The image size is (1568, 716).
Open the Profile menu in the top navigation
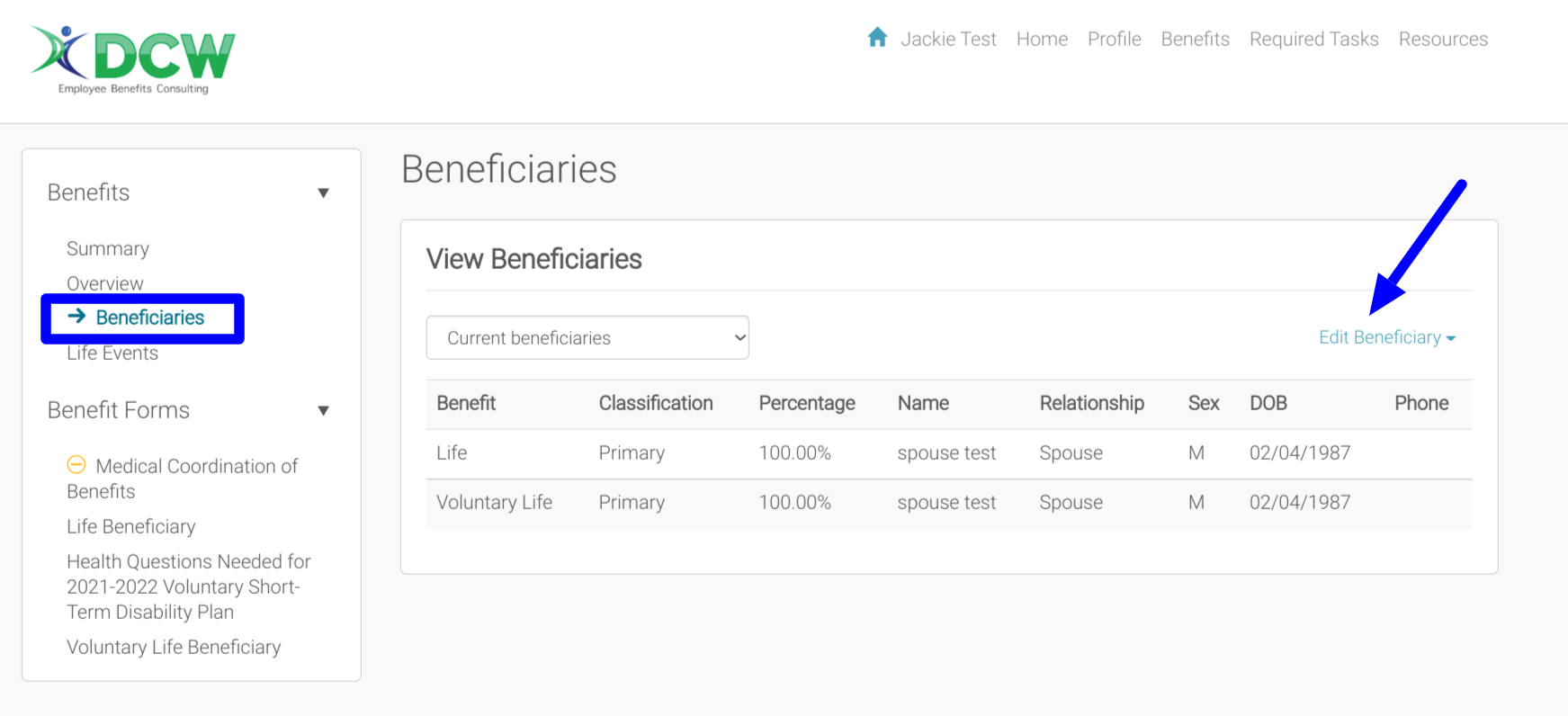tap(1114, 40)
